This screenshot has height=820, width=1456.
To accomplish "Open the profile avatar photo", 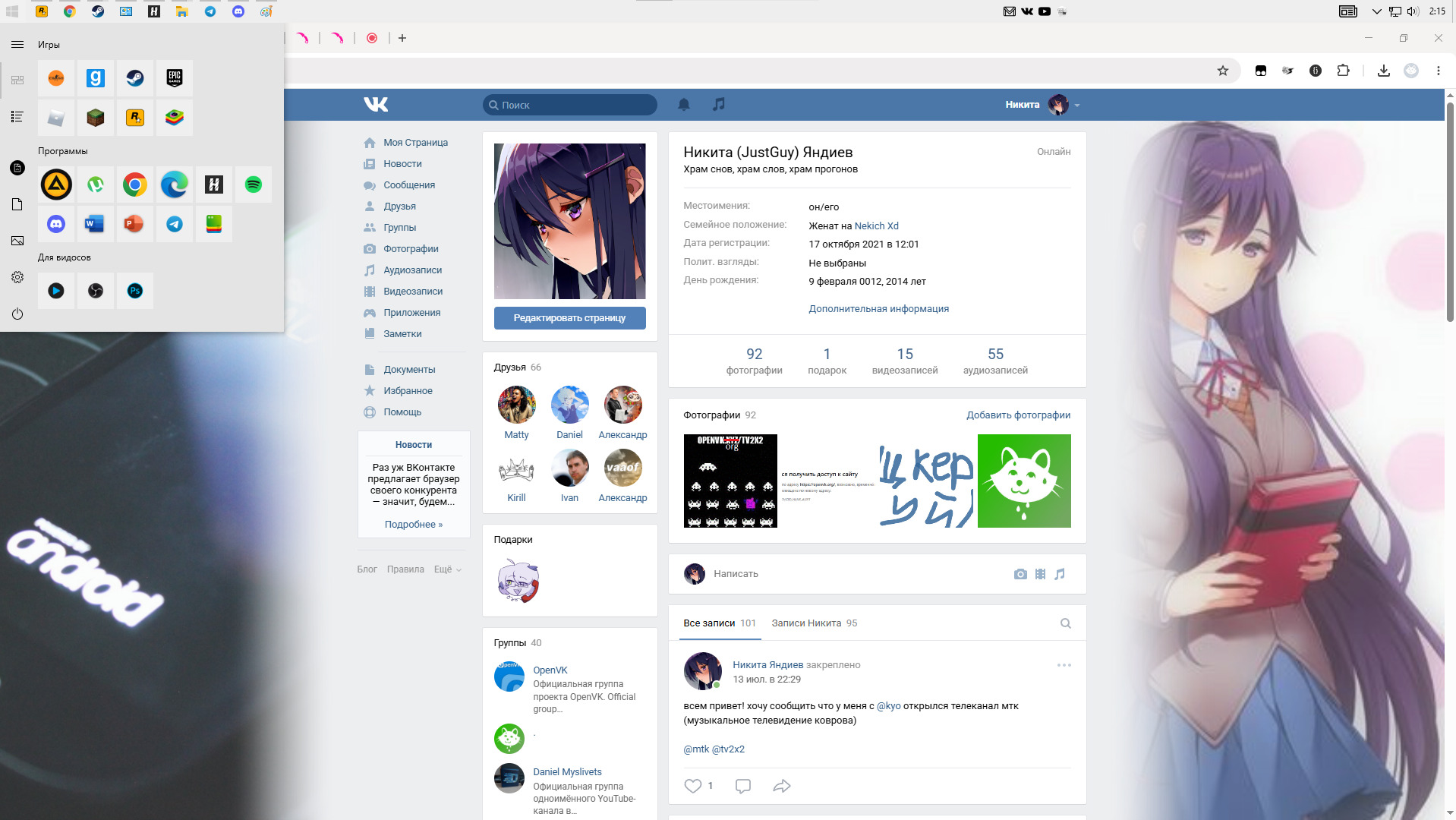I will pyautogui.click(x=569, y=222).
